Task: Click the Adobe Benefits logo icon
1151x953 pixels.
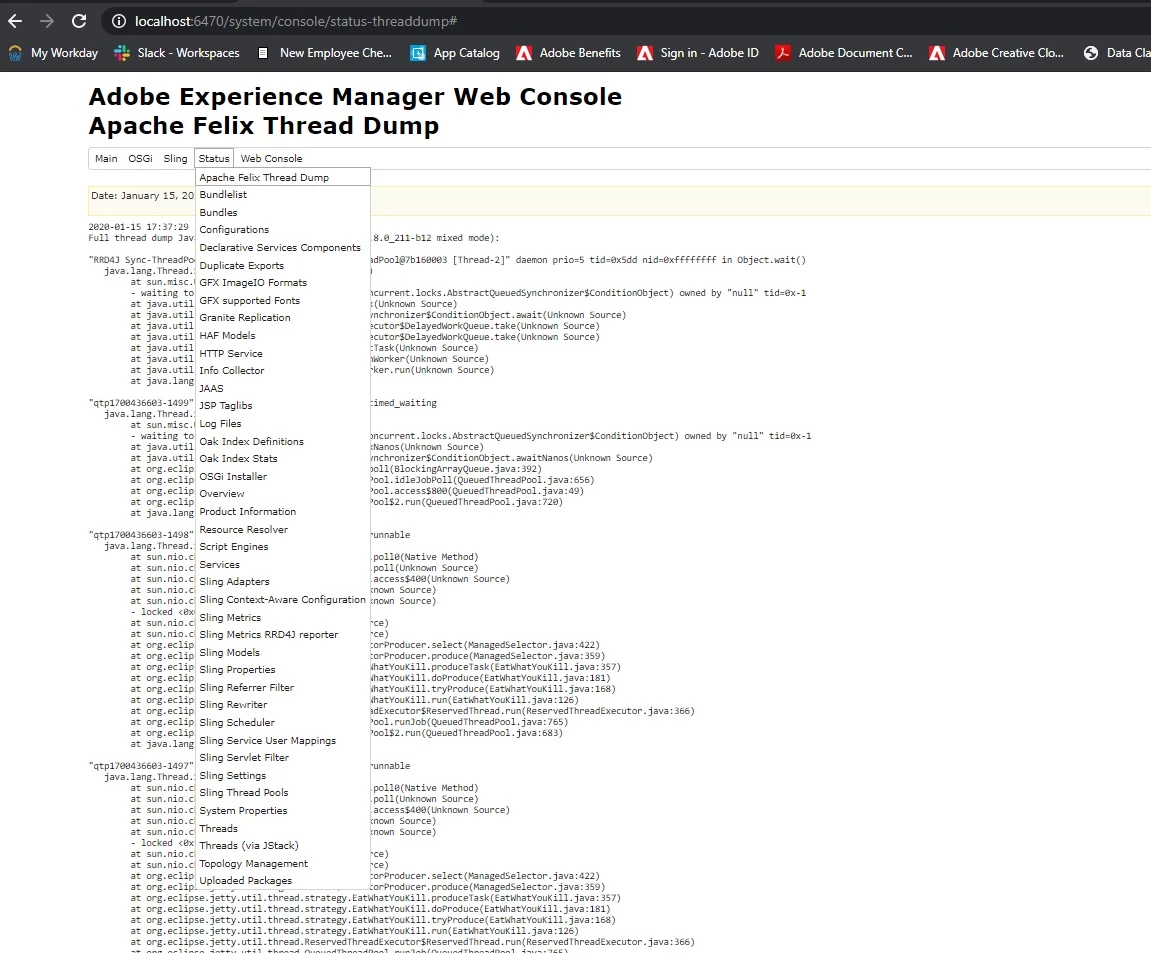Action: point(524,53)
